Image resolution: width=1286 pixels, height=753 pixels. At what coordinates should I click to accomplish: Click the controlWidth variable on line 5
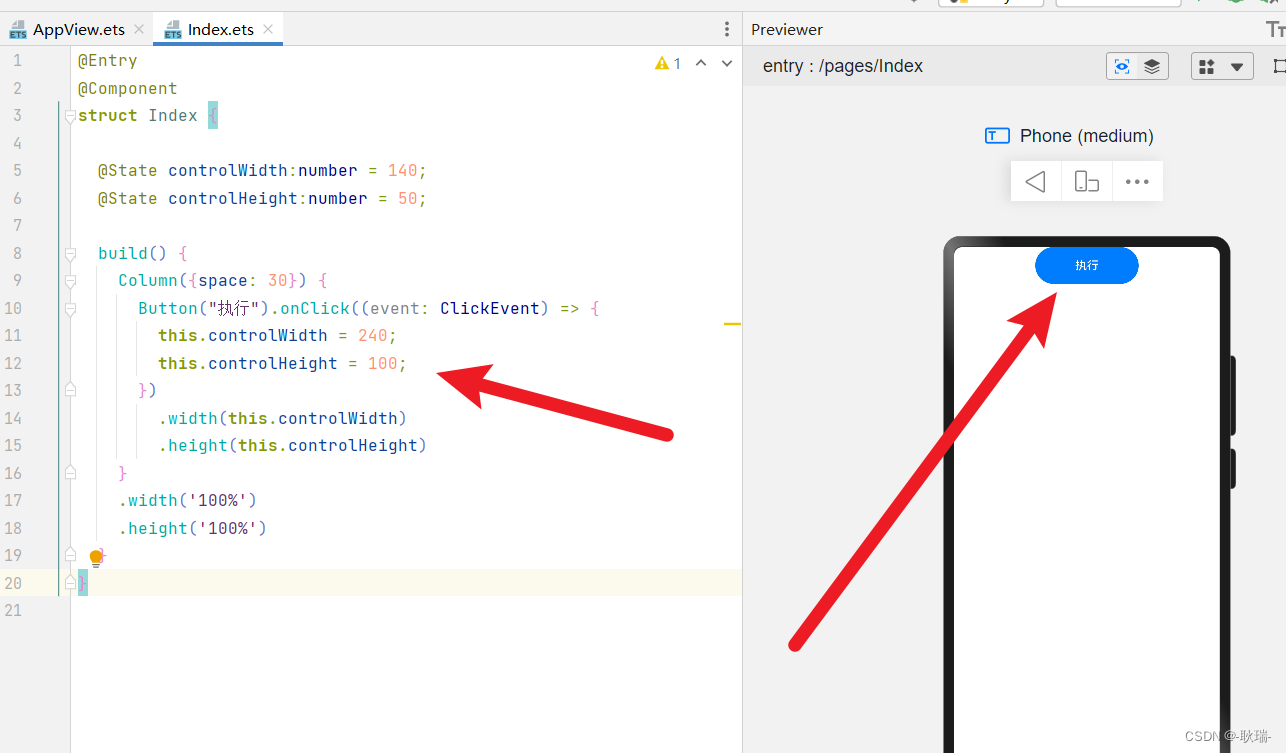click(228, 171)
